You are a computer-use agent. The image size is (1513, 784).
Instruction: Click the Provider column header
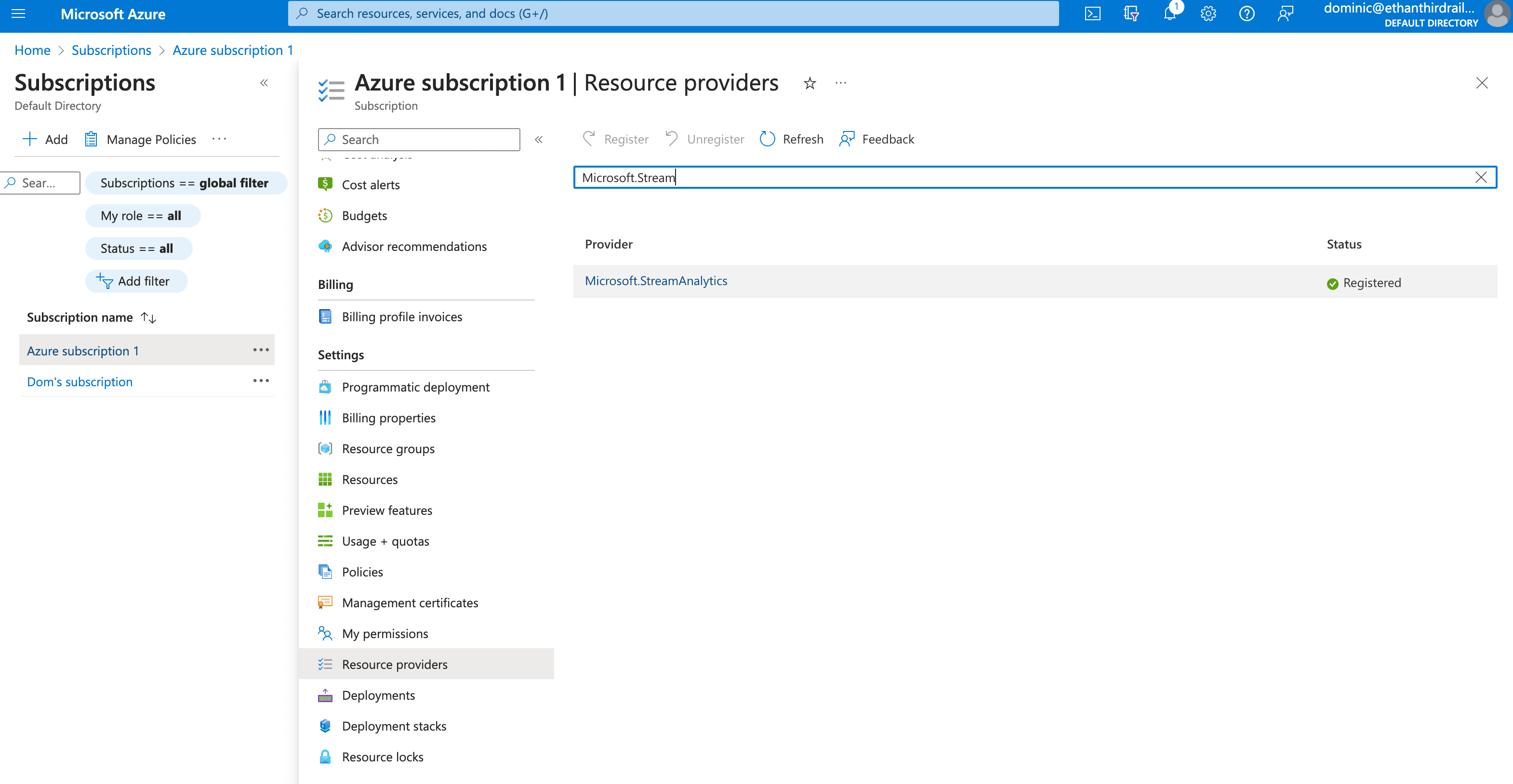609,244
